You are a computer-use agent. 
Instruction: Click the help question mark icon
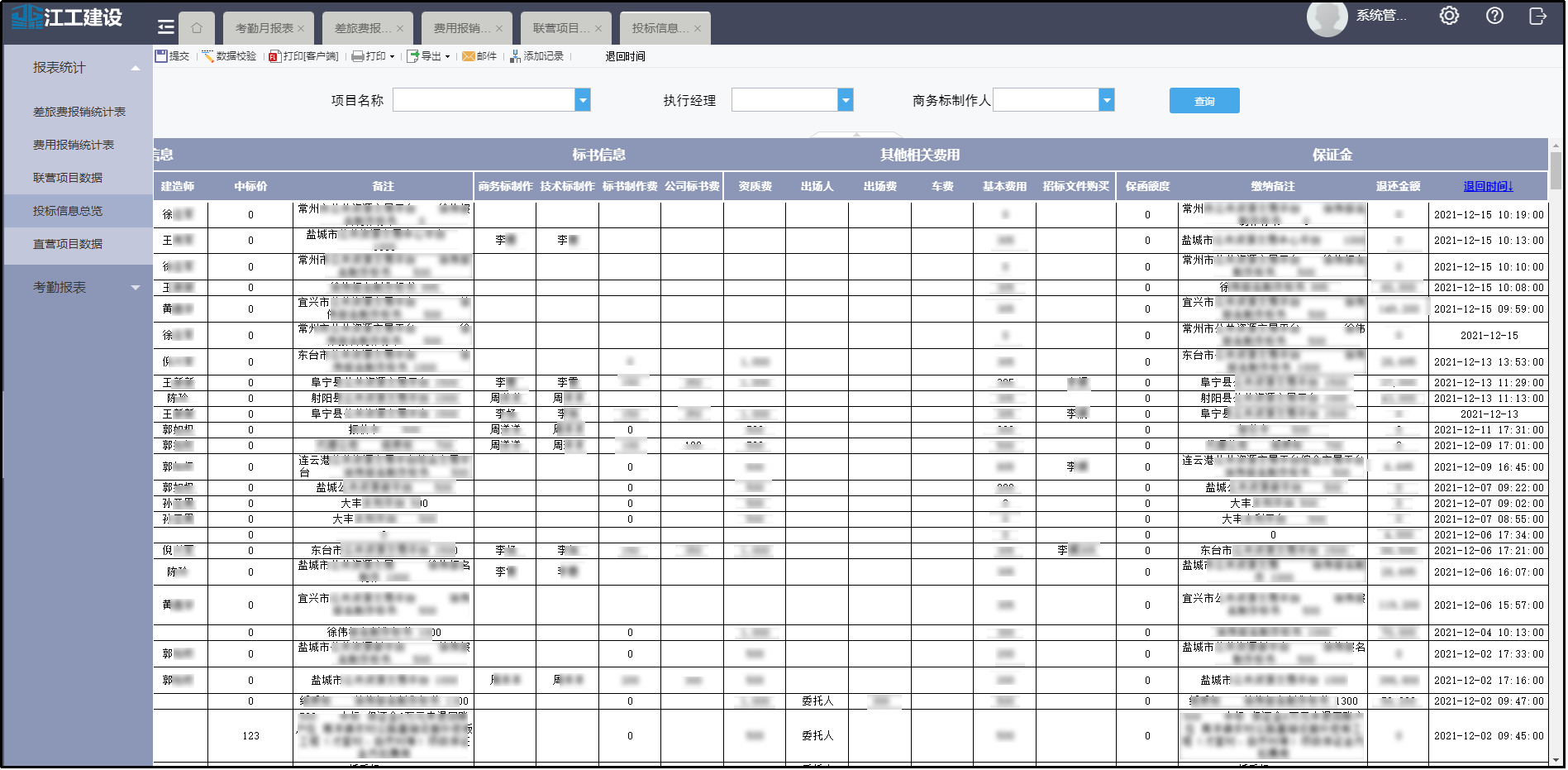coord(1494,16)
